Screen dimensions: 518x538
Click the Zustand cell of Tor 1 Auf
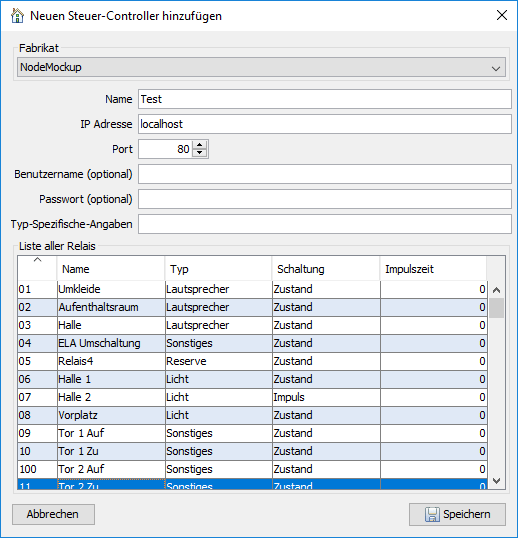[x=326, y=433]
